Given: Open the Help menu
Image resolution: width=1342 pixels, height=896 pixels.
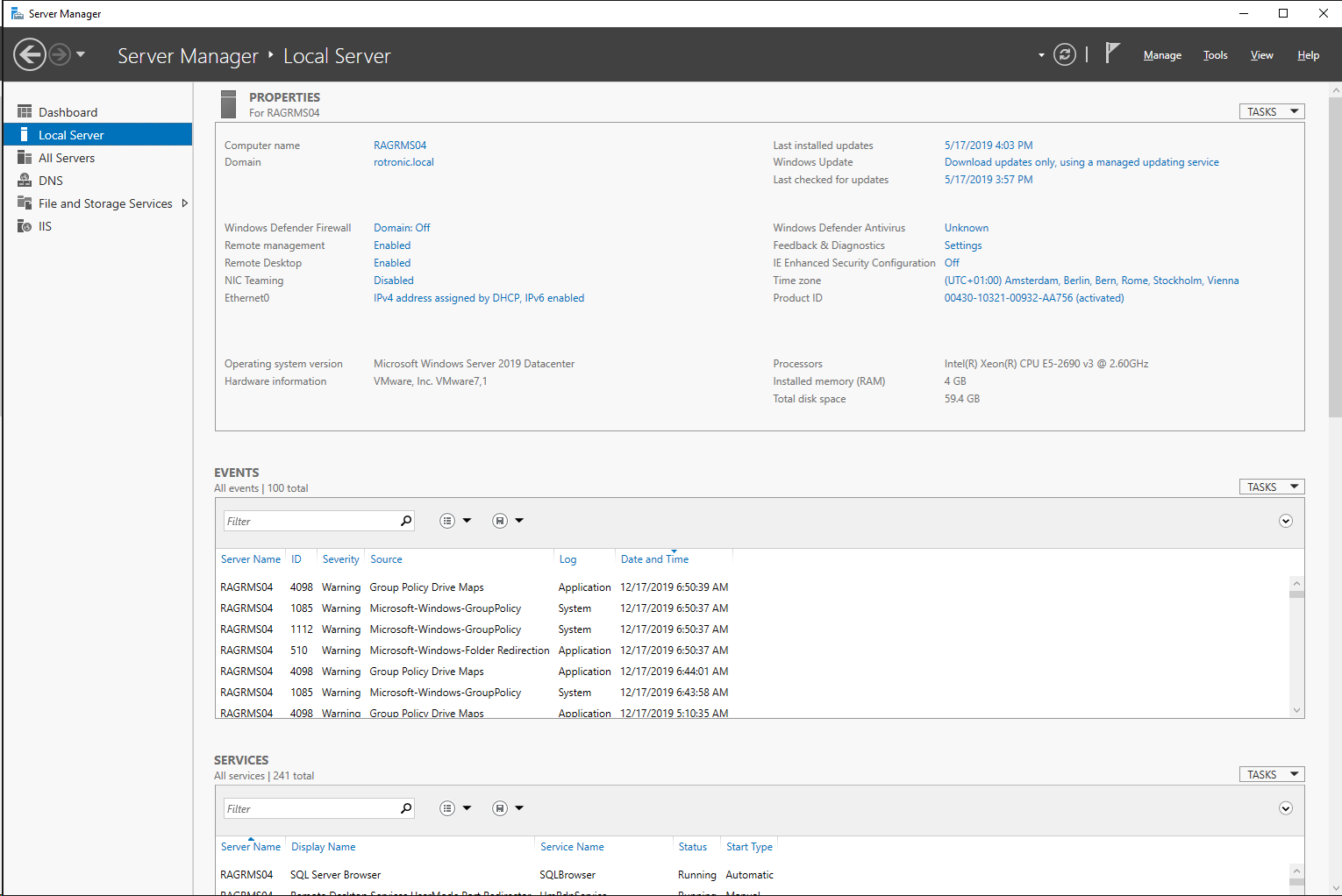Looking at the screenshot, I should tap(1308, 55).
